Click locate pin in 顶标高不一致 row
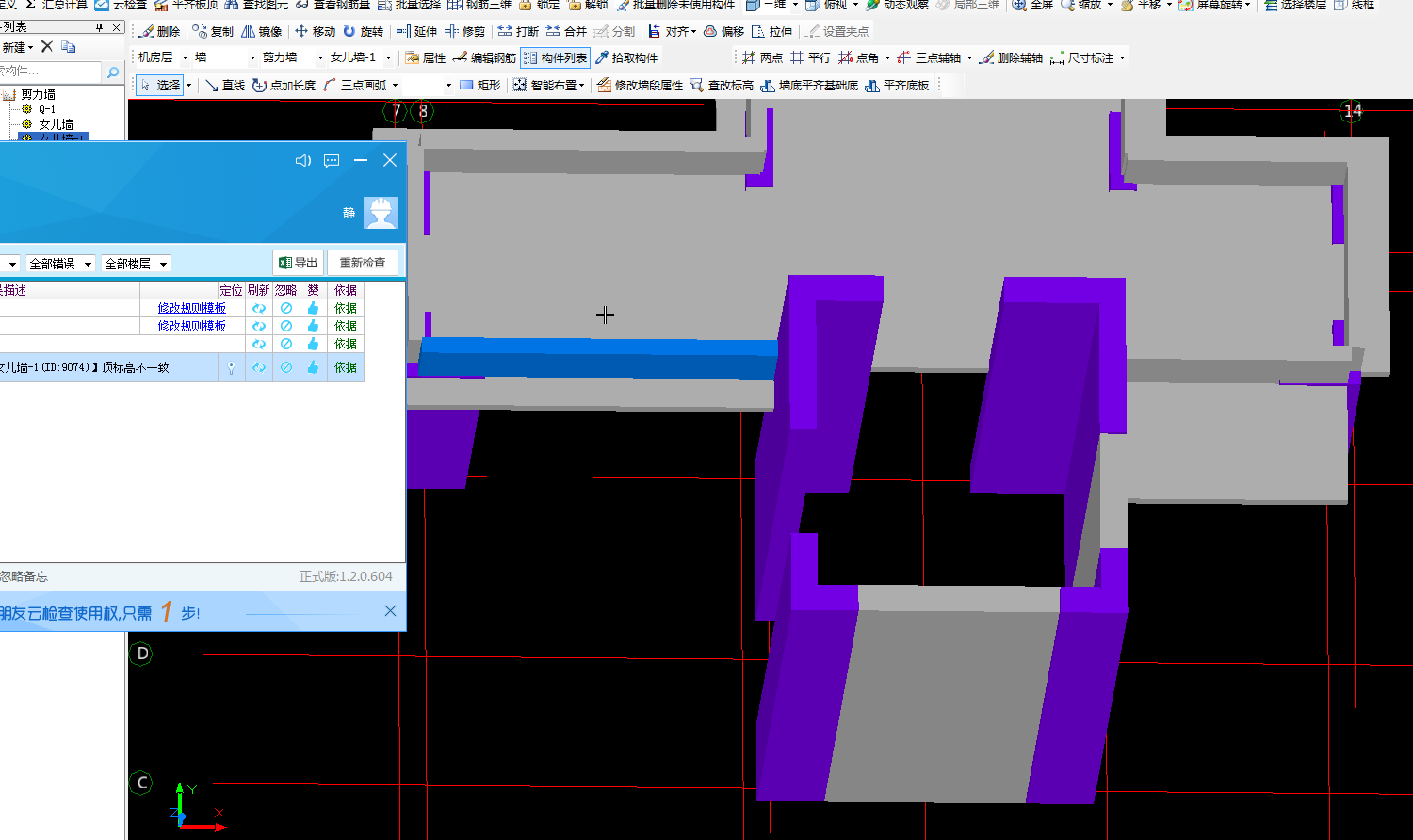 [231, 368]
